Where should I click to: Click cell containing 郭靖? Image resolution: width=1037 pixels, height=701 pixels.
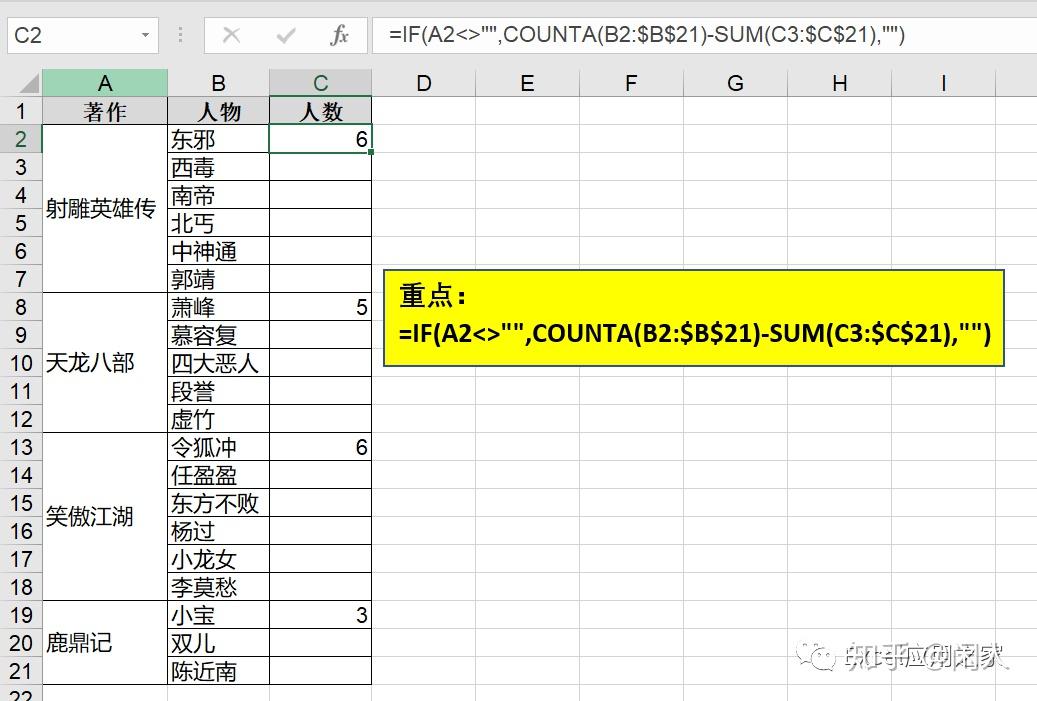[218, 279]
